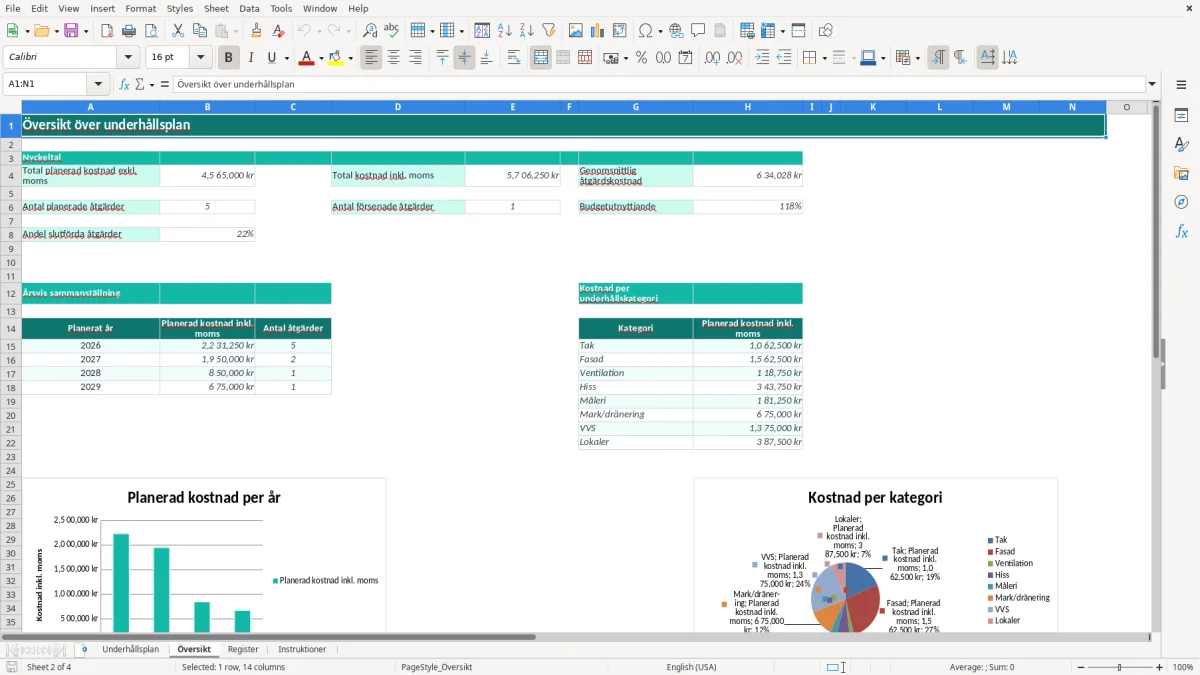
Task: Insert an image via toolbar icon
Action: pyautogui.click(x=576, y=31)
